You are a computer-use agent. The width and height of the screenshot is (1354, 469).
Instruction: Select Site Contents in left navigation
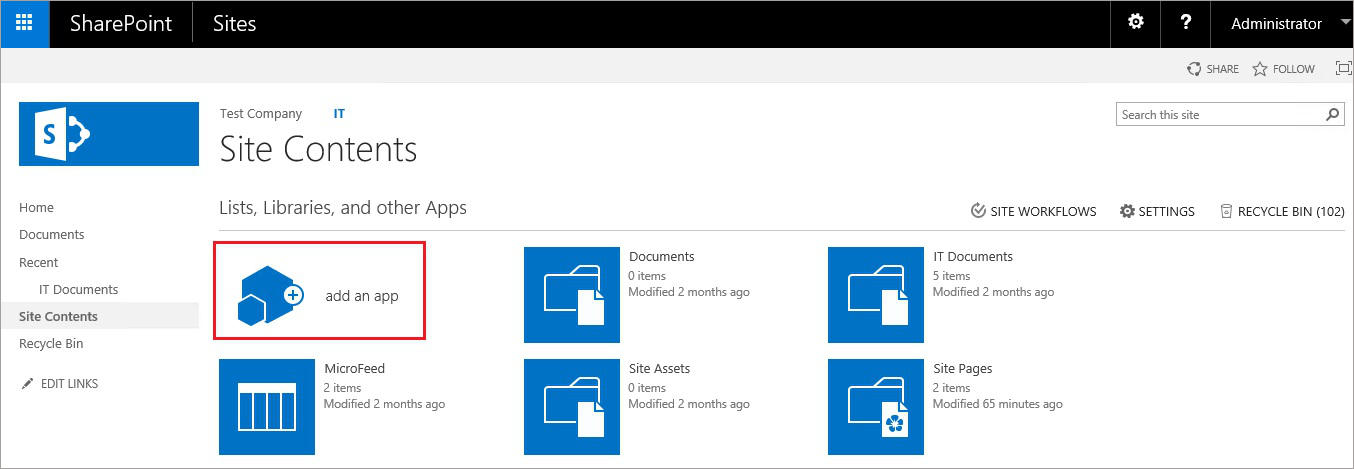pyautogui.click(x=59, y=317)
